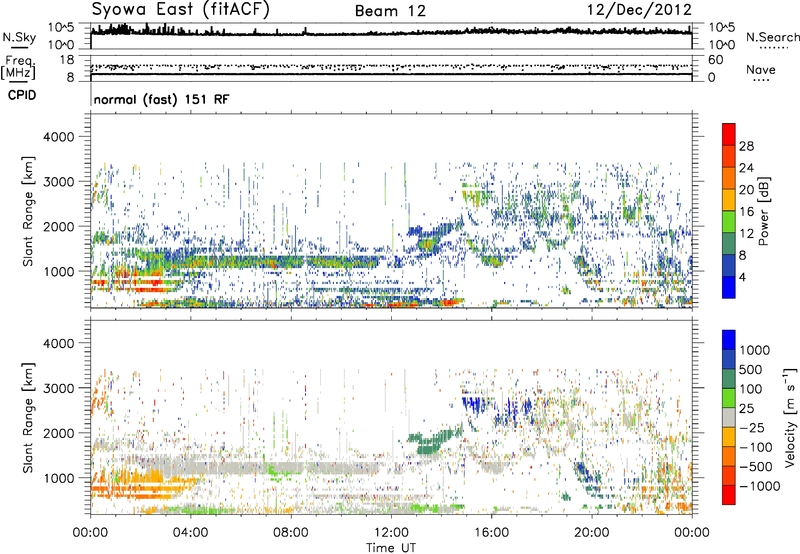Image resolution: width=800 pixels, height=554 pixels.
Task: Click the title "Syowa East (fitACF)"
Action: tap(181, 10)
